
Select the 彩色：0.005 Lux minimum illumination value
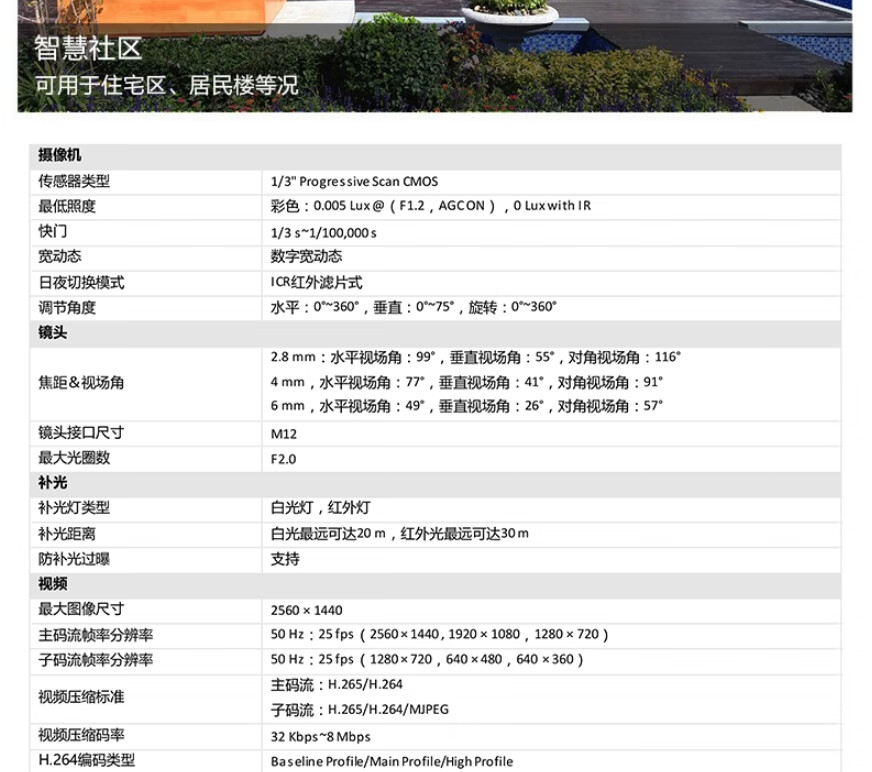(x=430, y=206)
